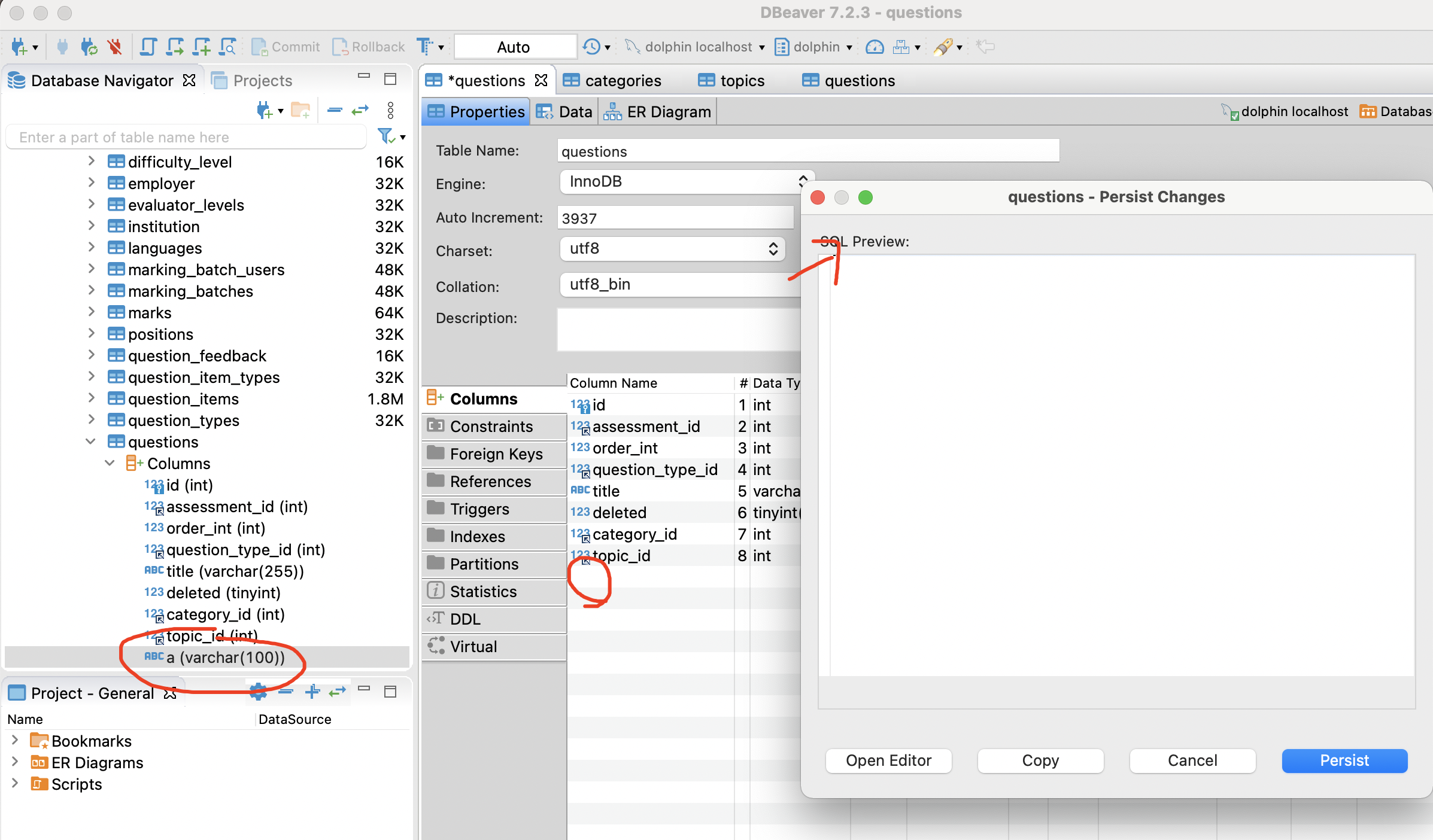The height and width of the screenshot is (840, 1433).
Task: Click the dashboard gauge icon in toolbar
Action: point(875,47)
